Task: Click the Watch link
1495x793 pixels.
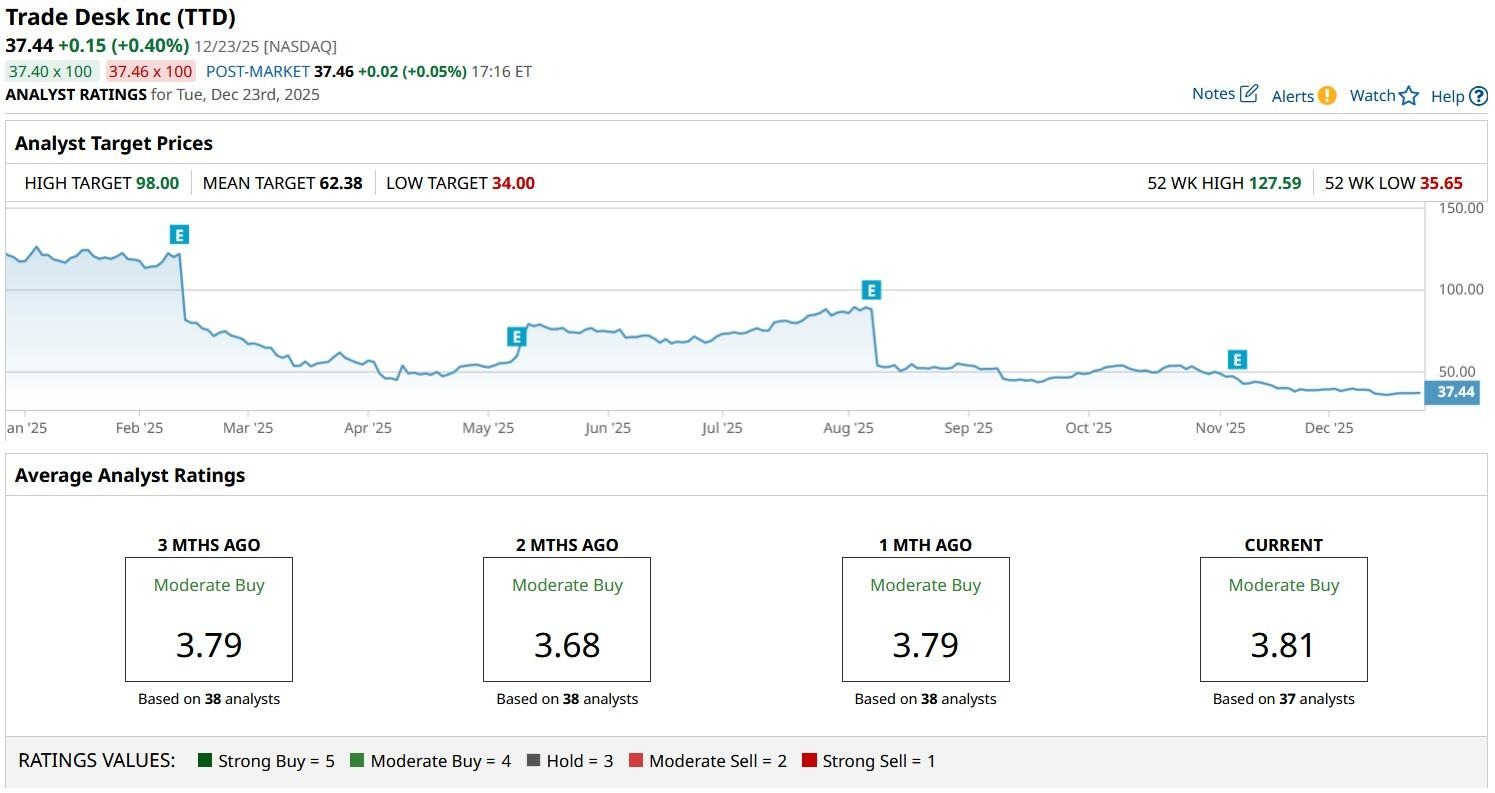Action: coord(1372,96)
